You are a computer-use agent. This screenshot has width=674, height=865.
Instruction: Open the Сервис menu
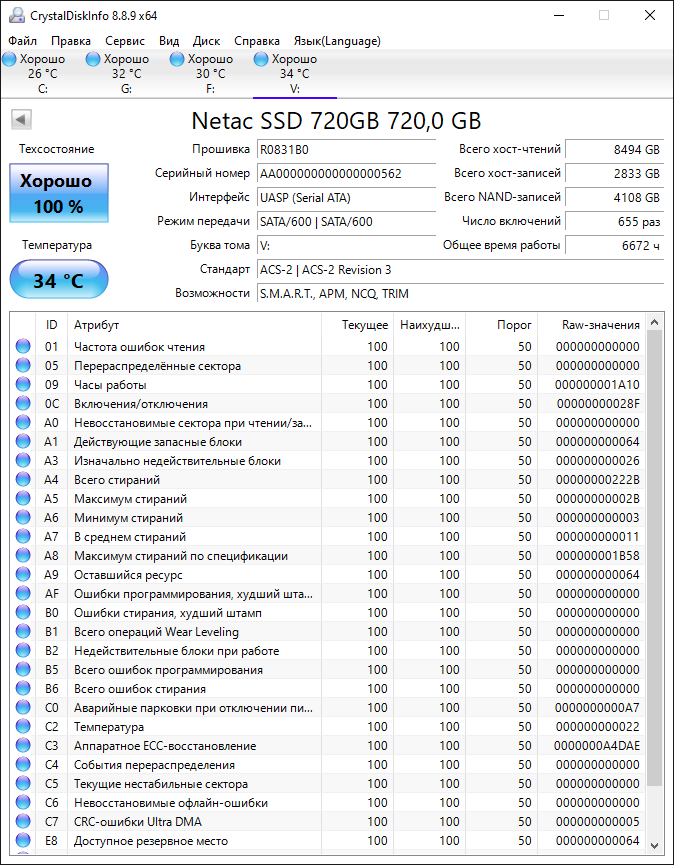click(x=125, y=41)
